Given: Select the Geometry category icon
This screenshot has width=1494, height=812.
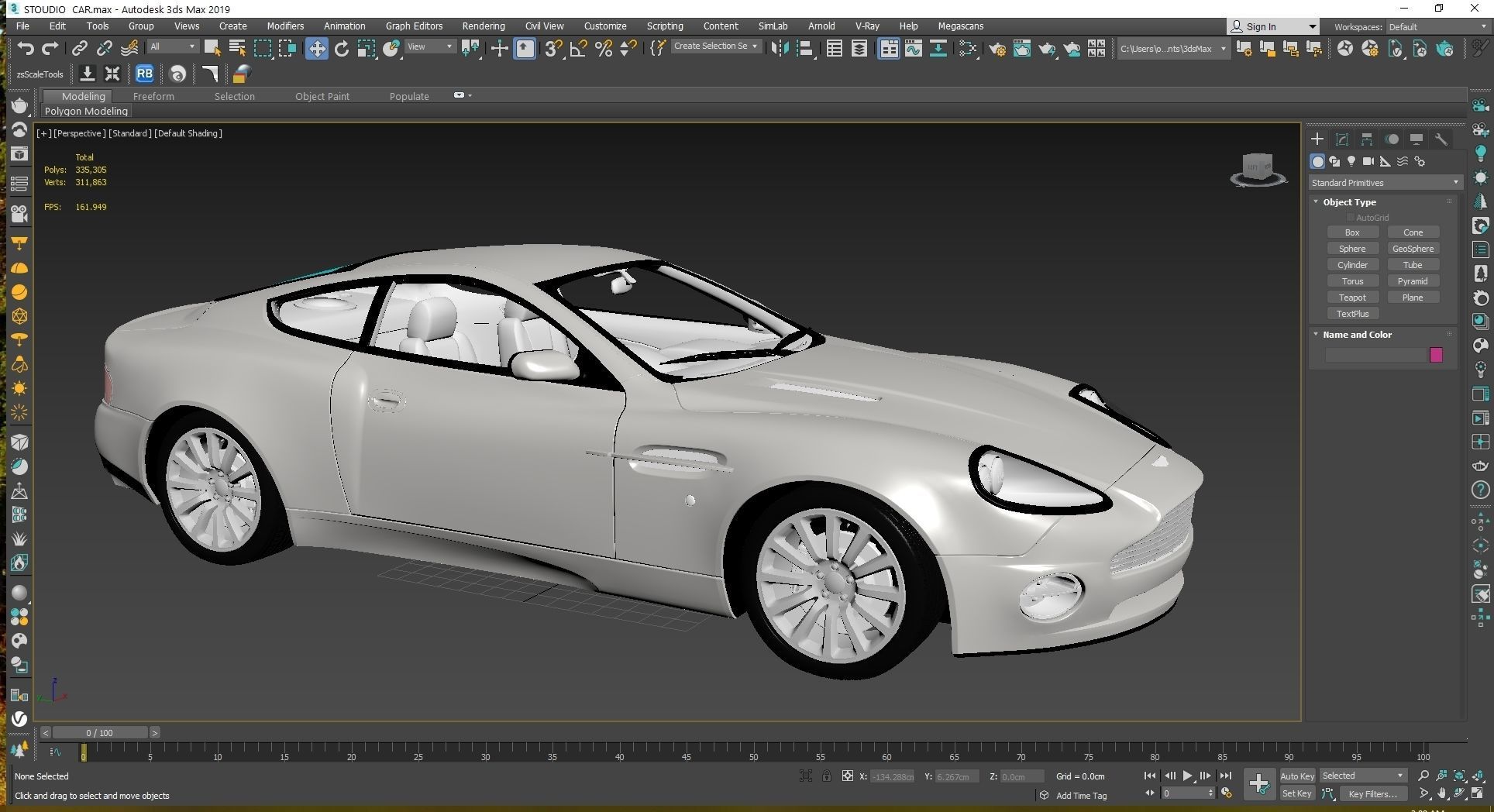Looking at the screenshot, I should point(1317,161).
